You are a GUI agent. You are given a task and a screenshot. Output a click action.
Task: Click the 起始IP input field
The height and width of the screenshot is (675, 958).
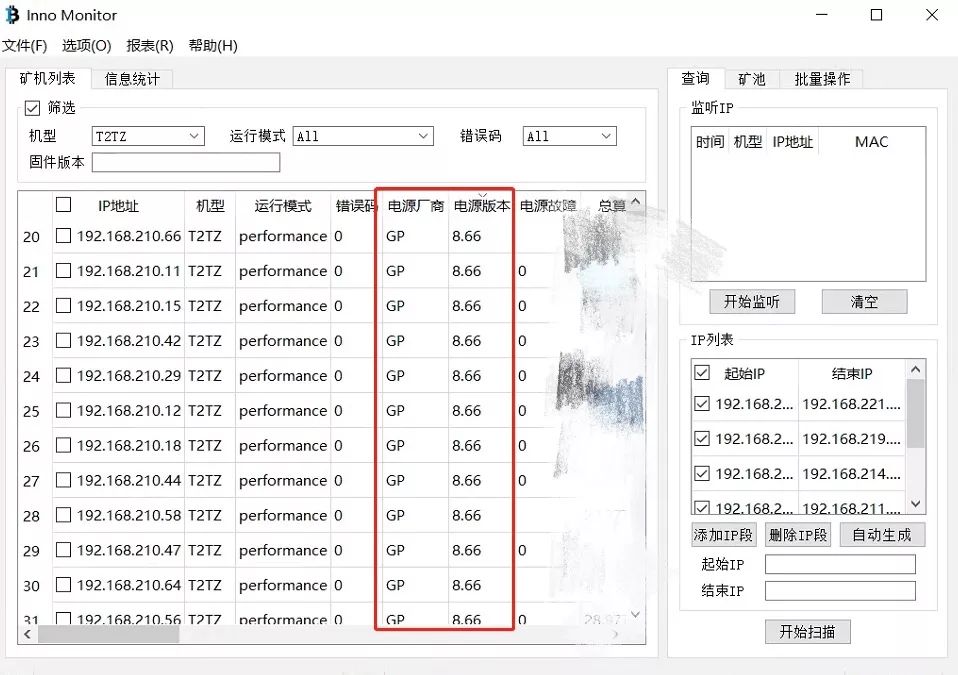[840, 565]
